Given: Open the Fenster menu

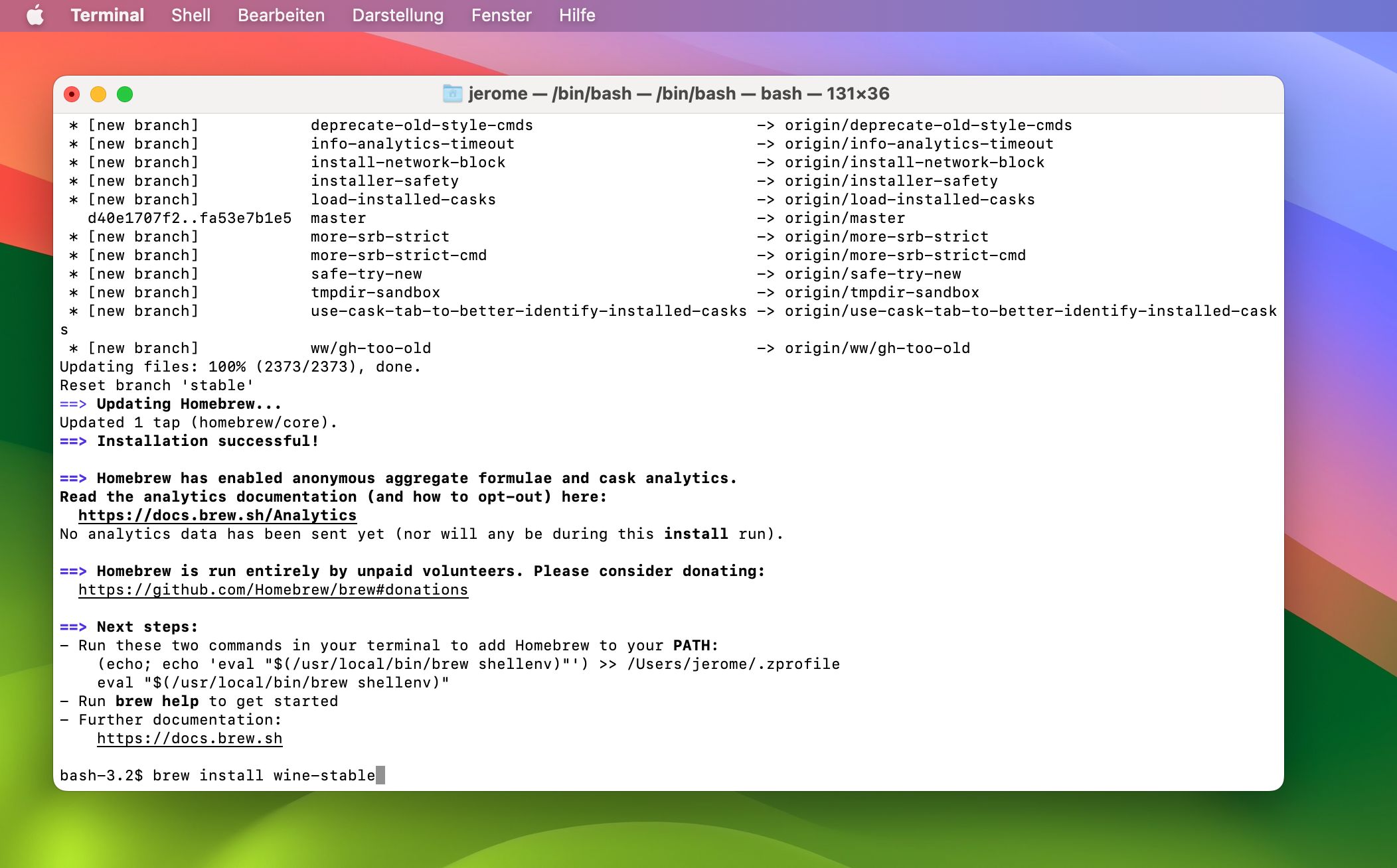Looking at the screenshot, I should [501, 15].
